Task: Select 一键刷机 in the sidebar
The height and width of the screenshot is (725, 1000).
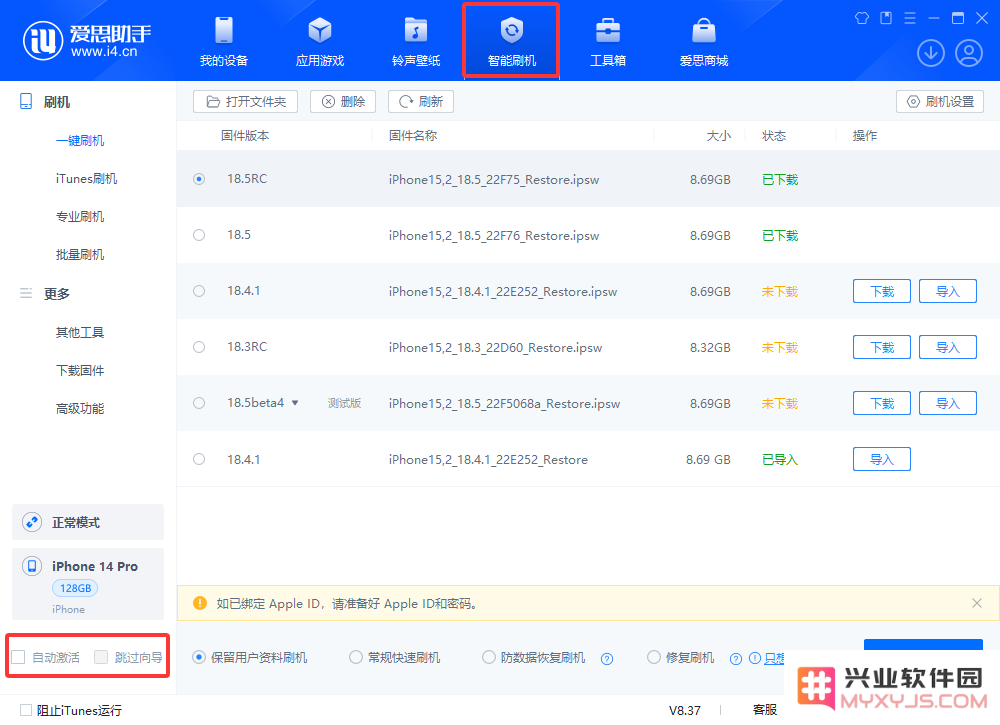Action: pyautogui.click(x=80, y=140)
